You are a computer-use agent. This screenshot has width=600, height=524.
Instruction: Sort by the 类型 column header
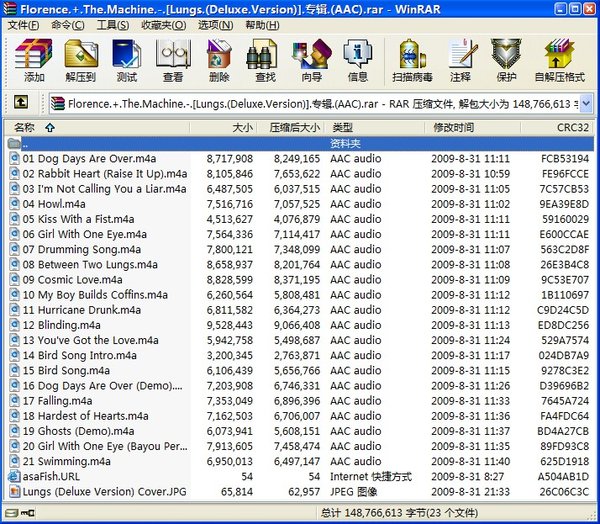click(x=374, y=127)
